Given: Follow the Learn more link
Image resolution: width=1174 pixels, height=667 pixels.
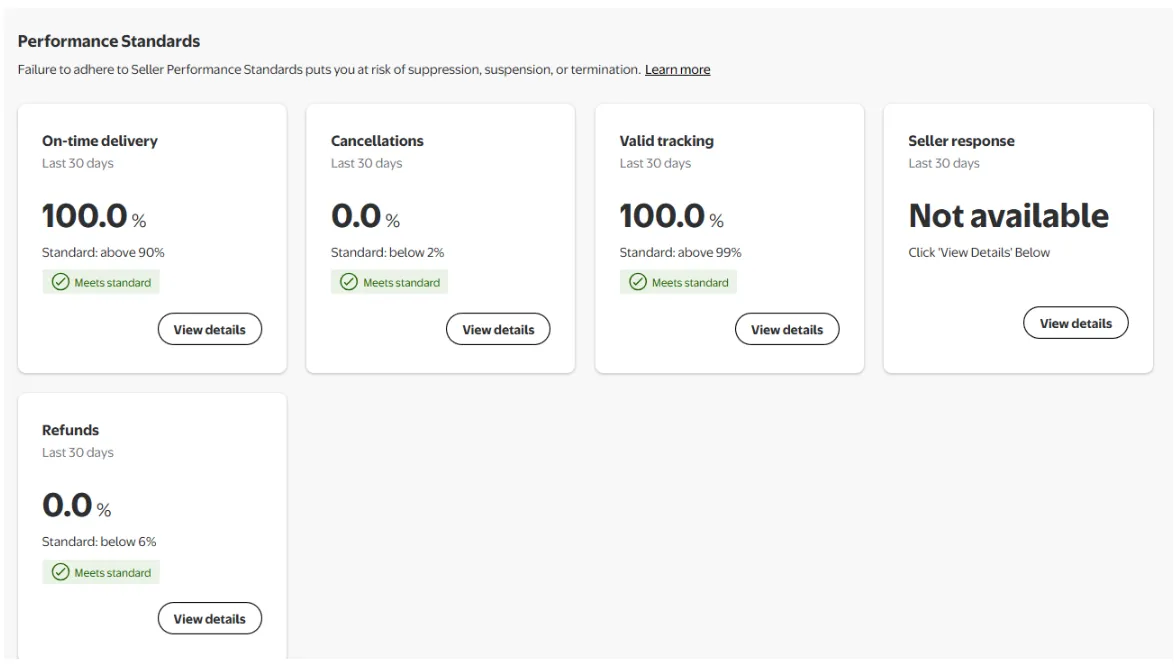Looking at the screenshot, I should click(678, 70).
